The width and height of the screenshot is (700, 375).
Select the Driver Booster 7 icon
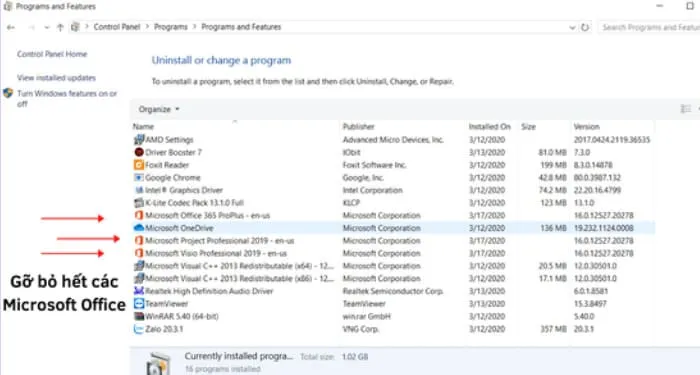coord(139,152)
